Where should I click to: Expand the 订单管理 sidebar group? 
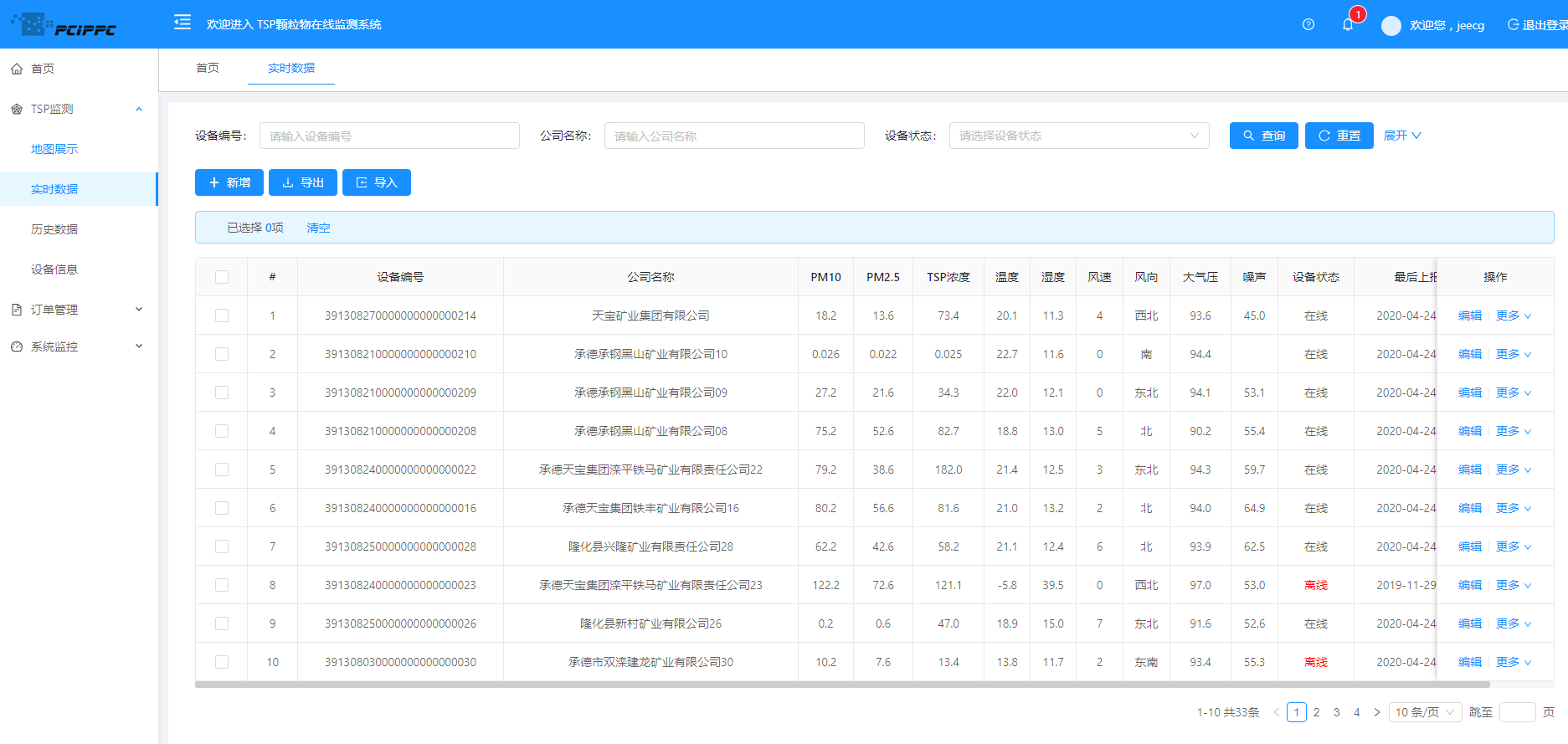tap(79, 310)
